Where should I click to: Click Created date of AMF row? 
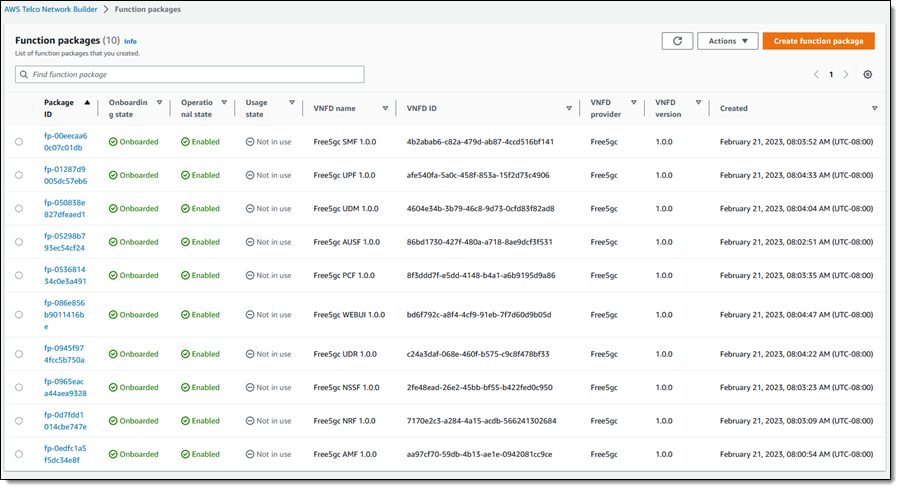pos(796,454)
